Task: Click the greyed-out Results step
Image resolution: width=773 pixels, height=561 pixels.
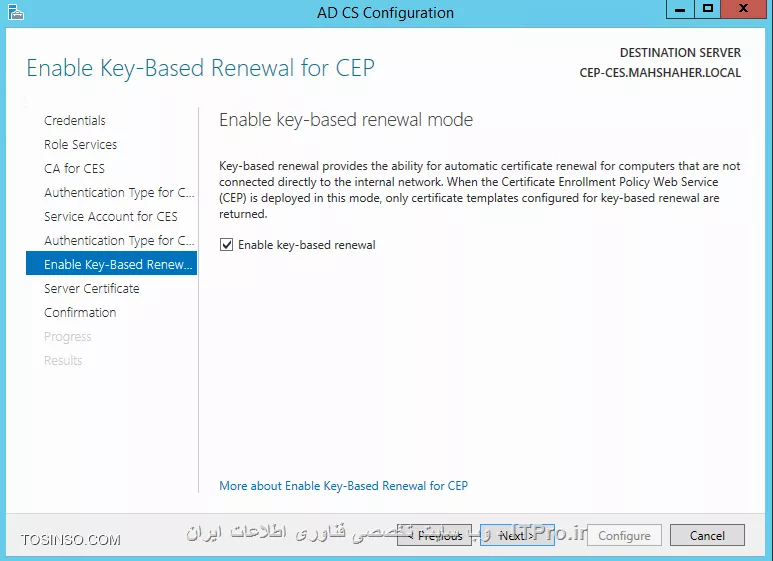Action: click(x=63, y=360)
